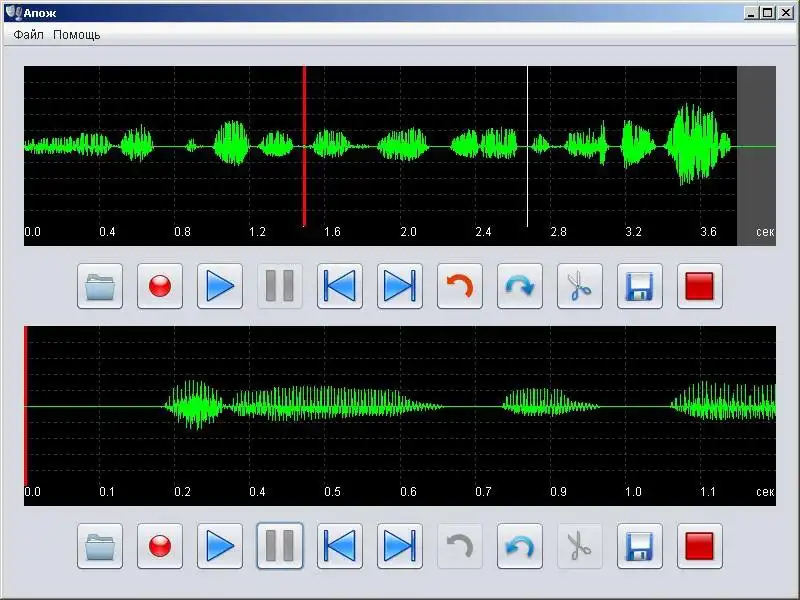800x600 pixels.
Task: Click the 0.5 time label in lower waveform
Action: coord(332,492)
